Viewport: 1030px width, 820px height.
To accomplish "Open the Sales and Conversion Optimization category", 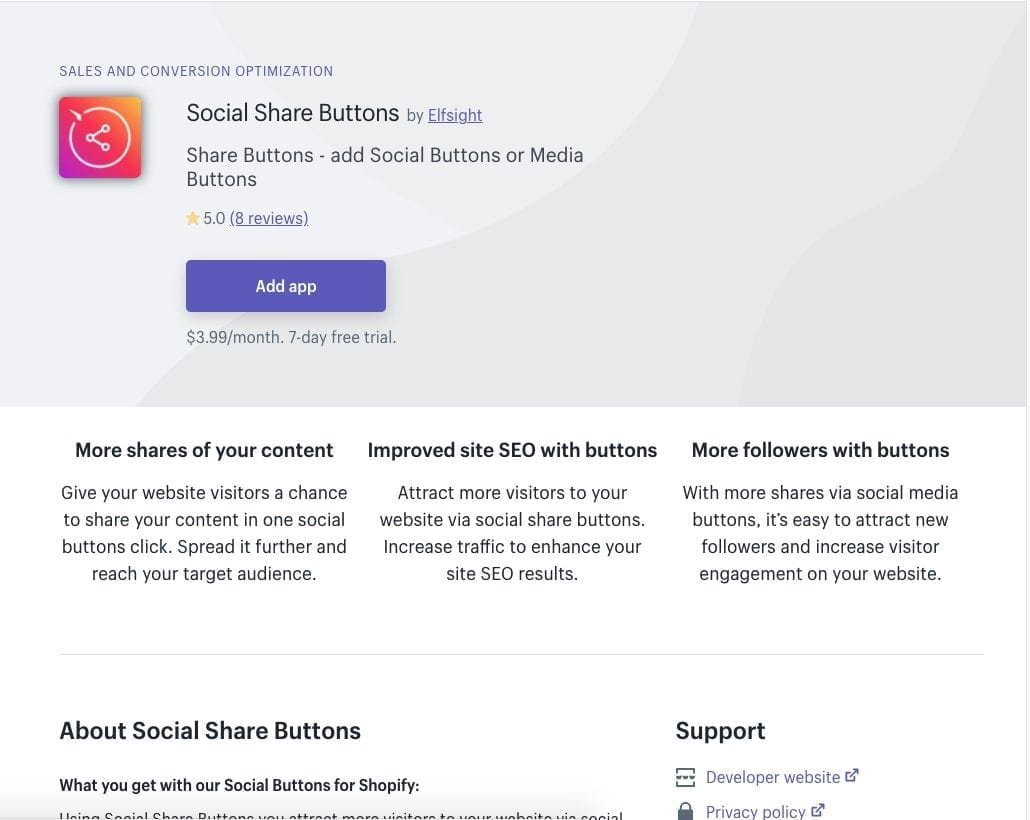I will [x=196, y=71].
